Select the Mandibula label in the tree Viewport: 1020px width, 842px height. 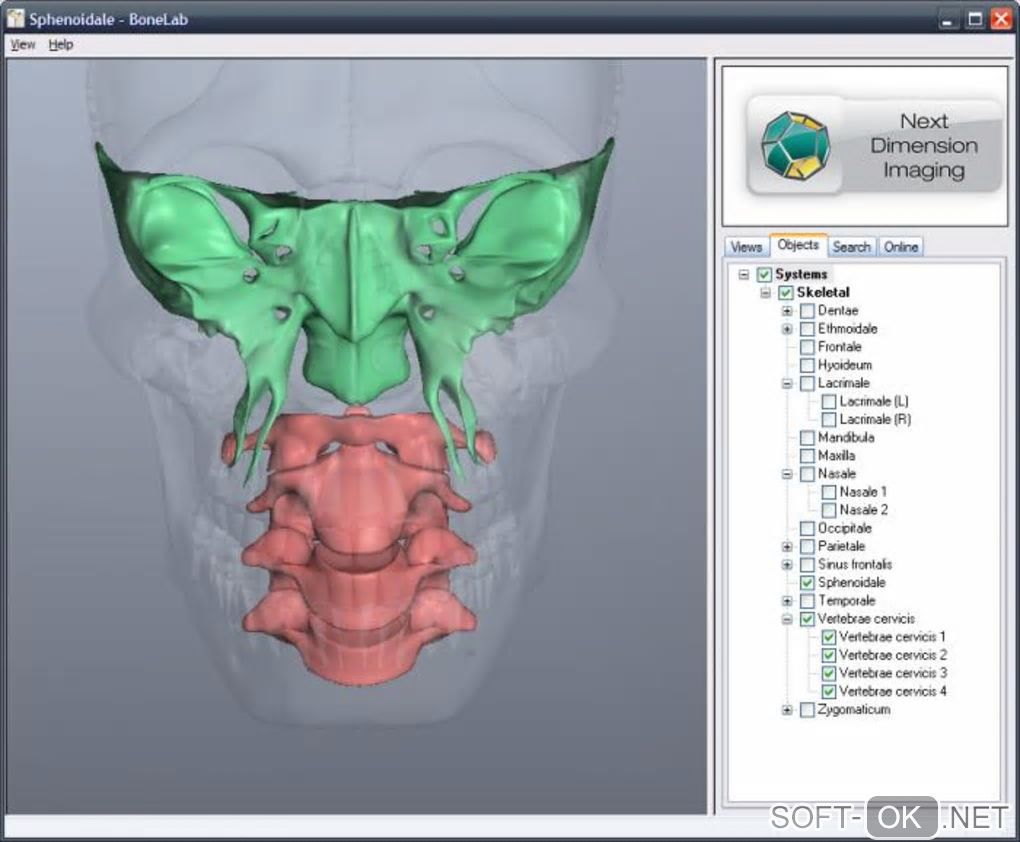pos(846,437)
